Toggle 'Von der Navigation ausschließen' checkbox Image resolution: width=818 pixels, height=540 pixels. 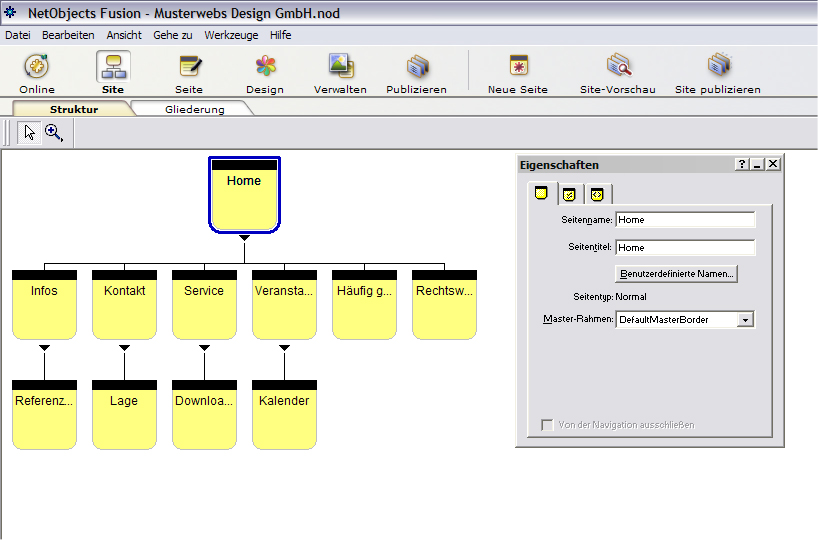coord(547,425)
